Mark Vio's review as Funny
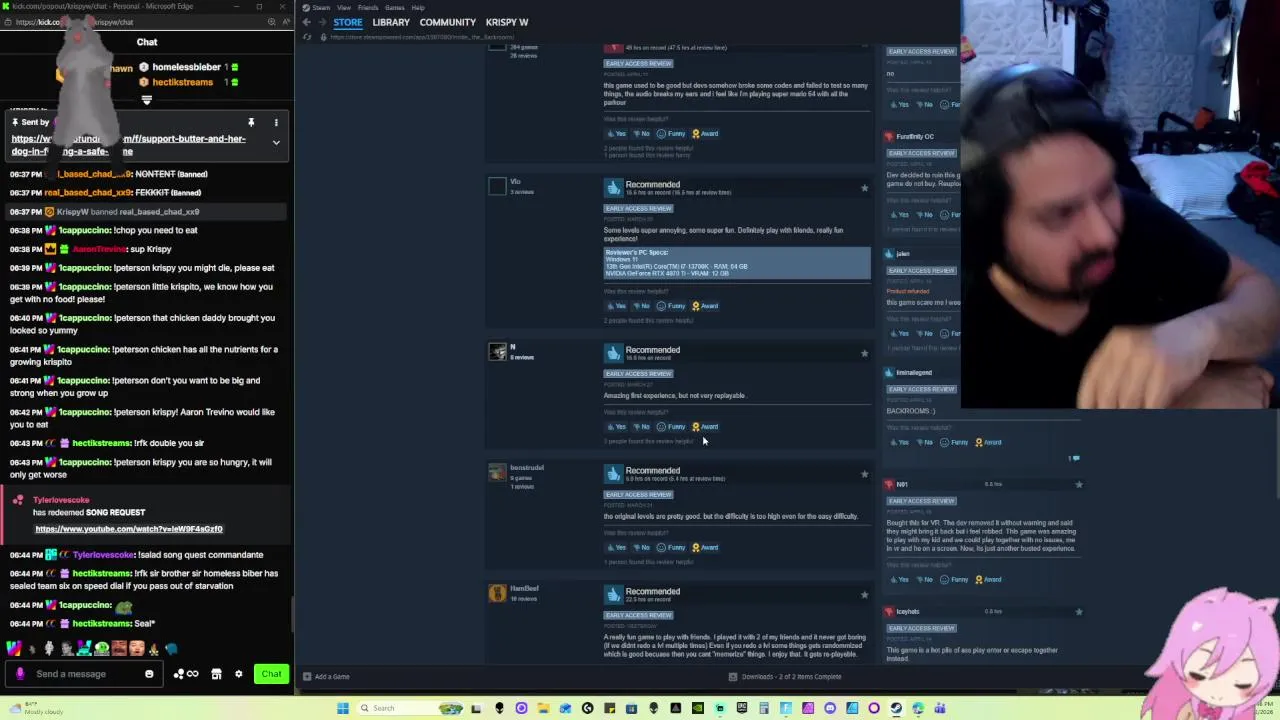 click(671, 306)
